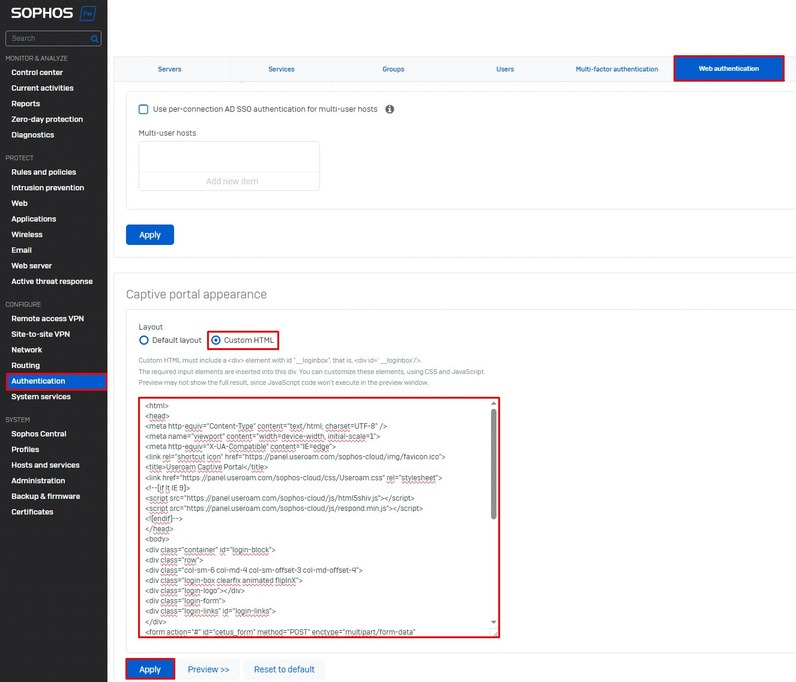The width and height of the screenshot is (796, 682).
Task: Open the Services tab
Action: coord(281,69)
